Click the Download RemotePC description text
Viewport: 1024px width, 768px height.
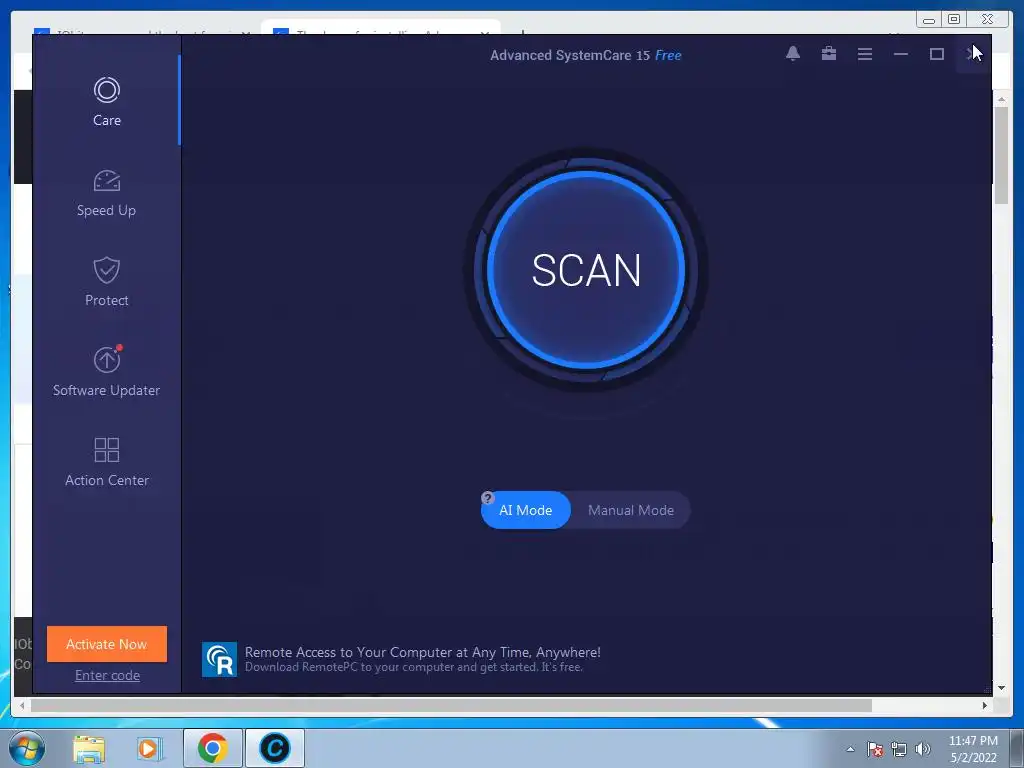pyautogui.click(x=413, y=667)
